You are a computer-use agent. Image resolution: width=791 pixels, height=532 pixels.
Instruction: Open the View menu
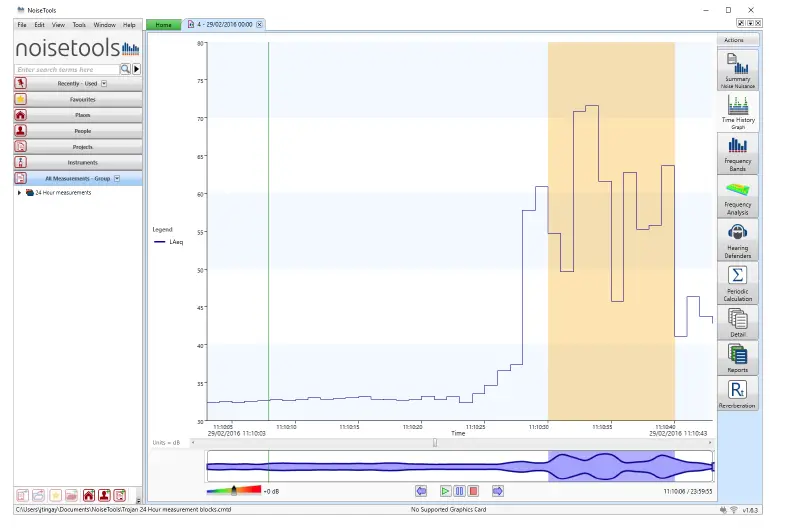pyautogui.click(x=59, y=25)
